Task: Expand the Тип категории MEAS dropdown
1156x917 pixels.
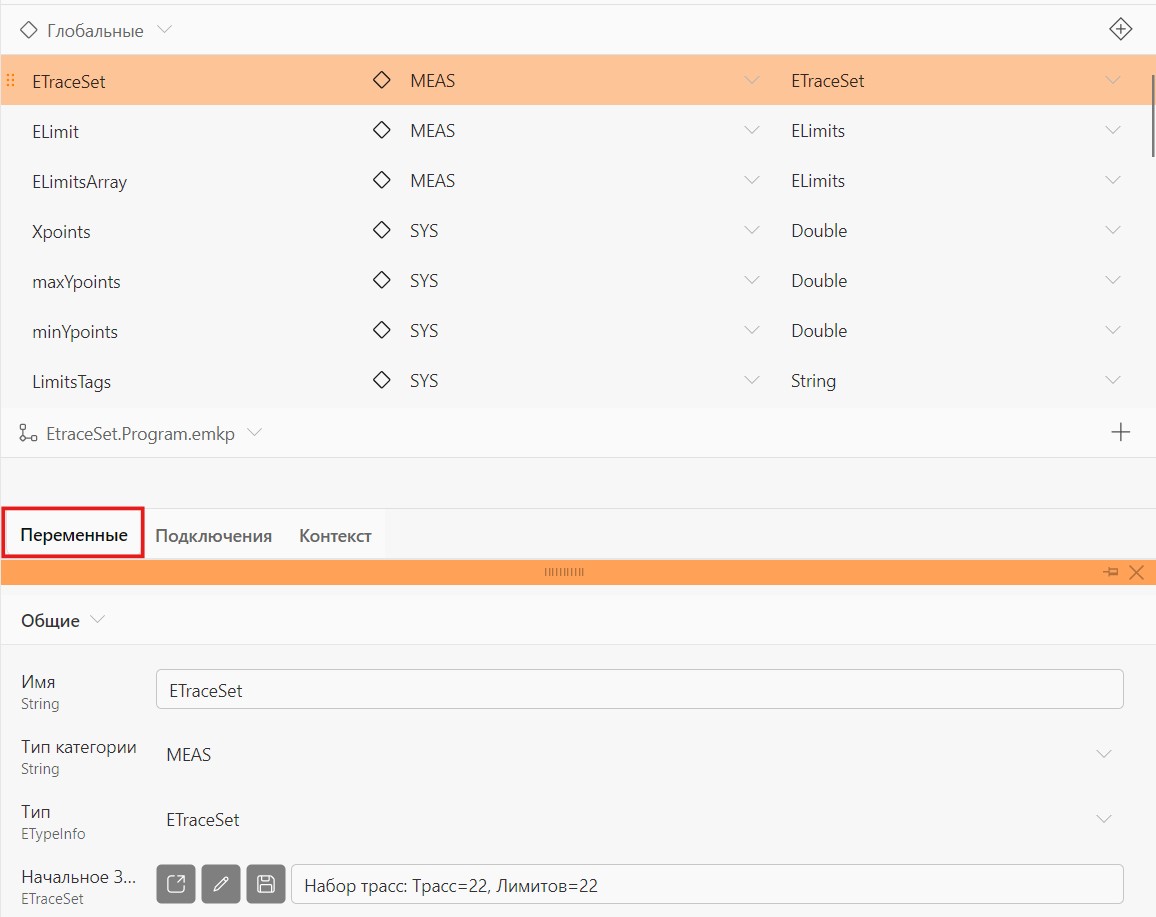Action: pos(1103,754)
